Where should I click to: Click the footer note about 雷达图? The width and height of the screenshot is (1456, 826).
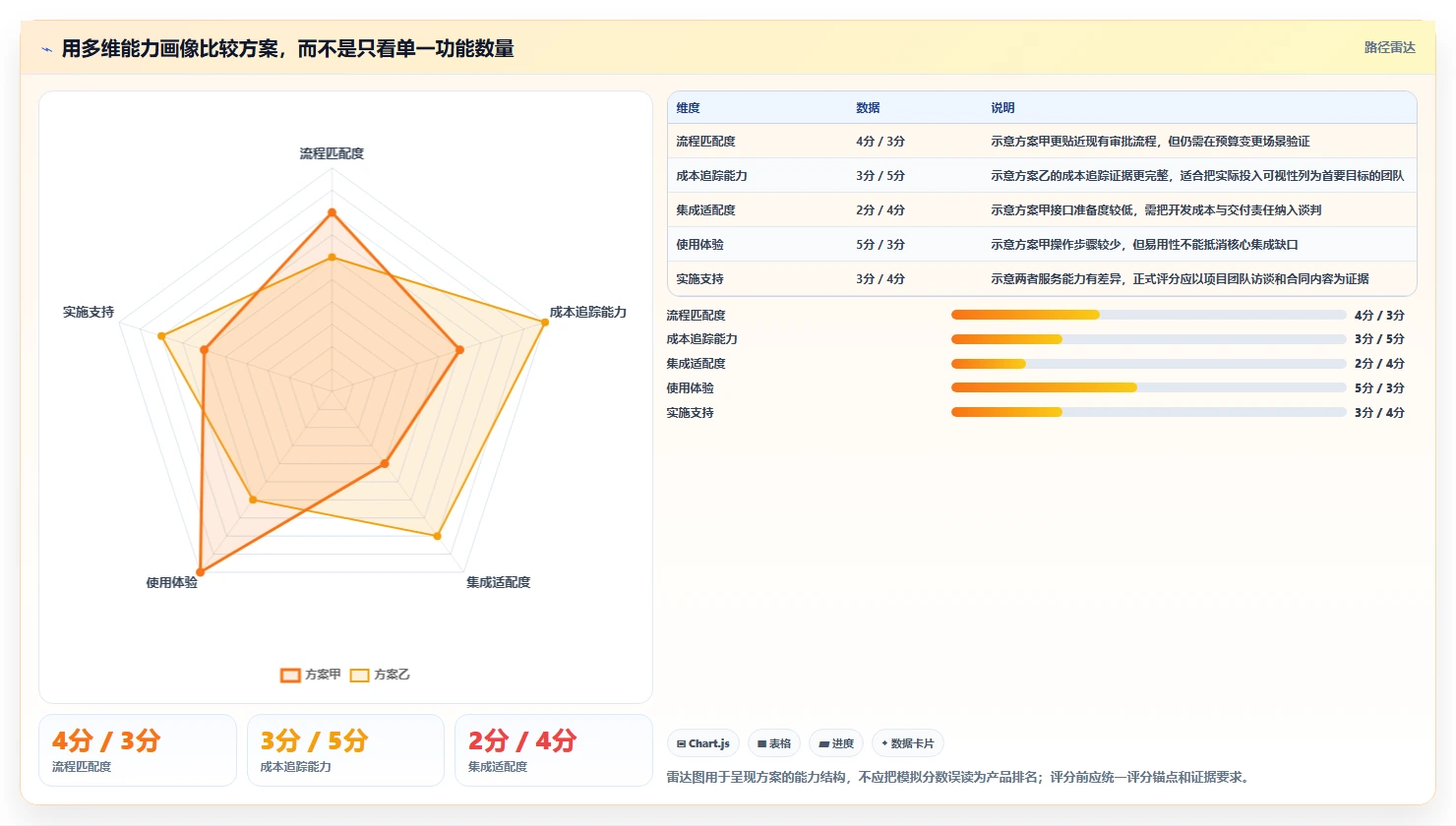coord(960,777)
